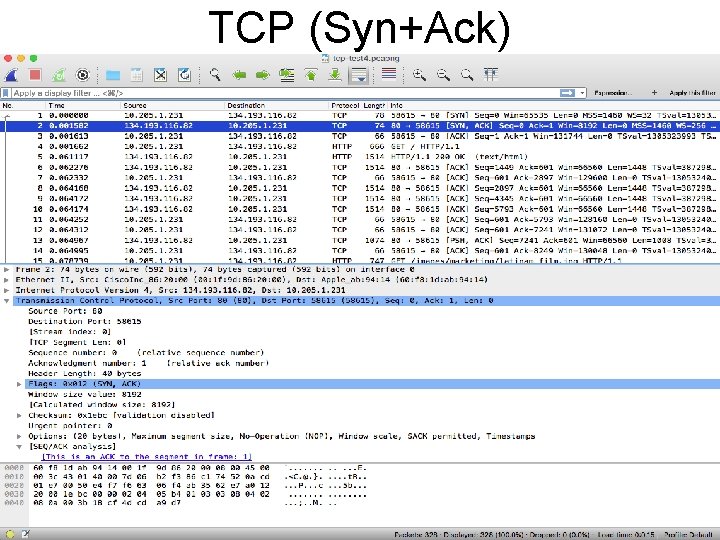
Task: Go forward with the green right arrow
Action: (263, 75)
